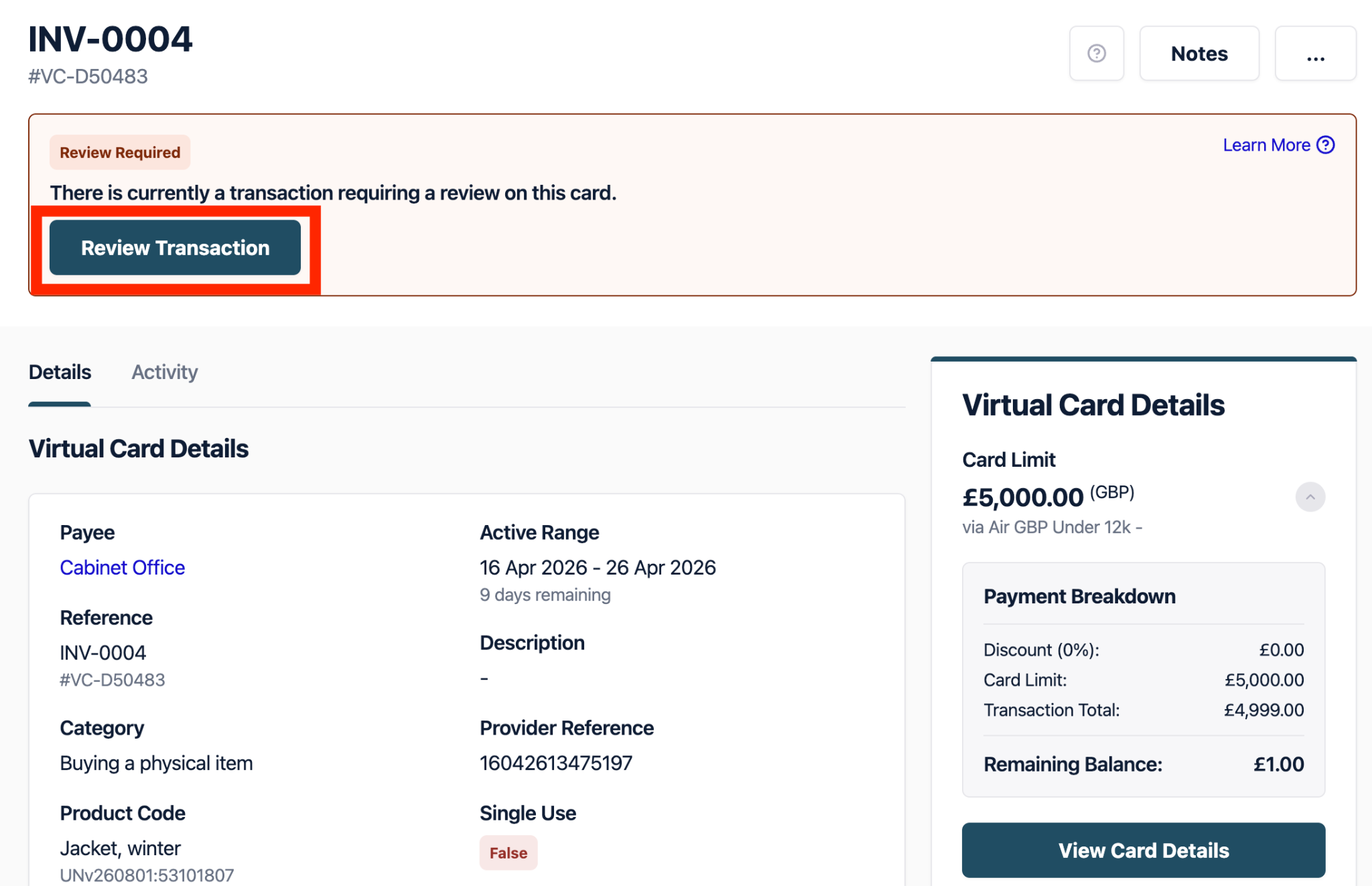The height and width of the screenshot is (886, 1372).
Task: Click the Review Required badge
Action: point(120,153)
